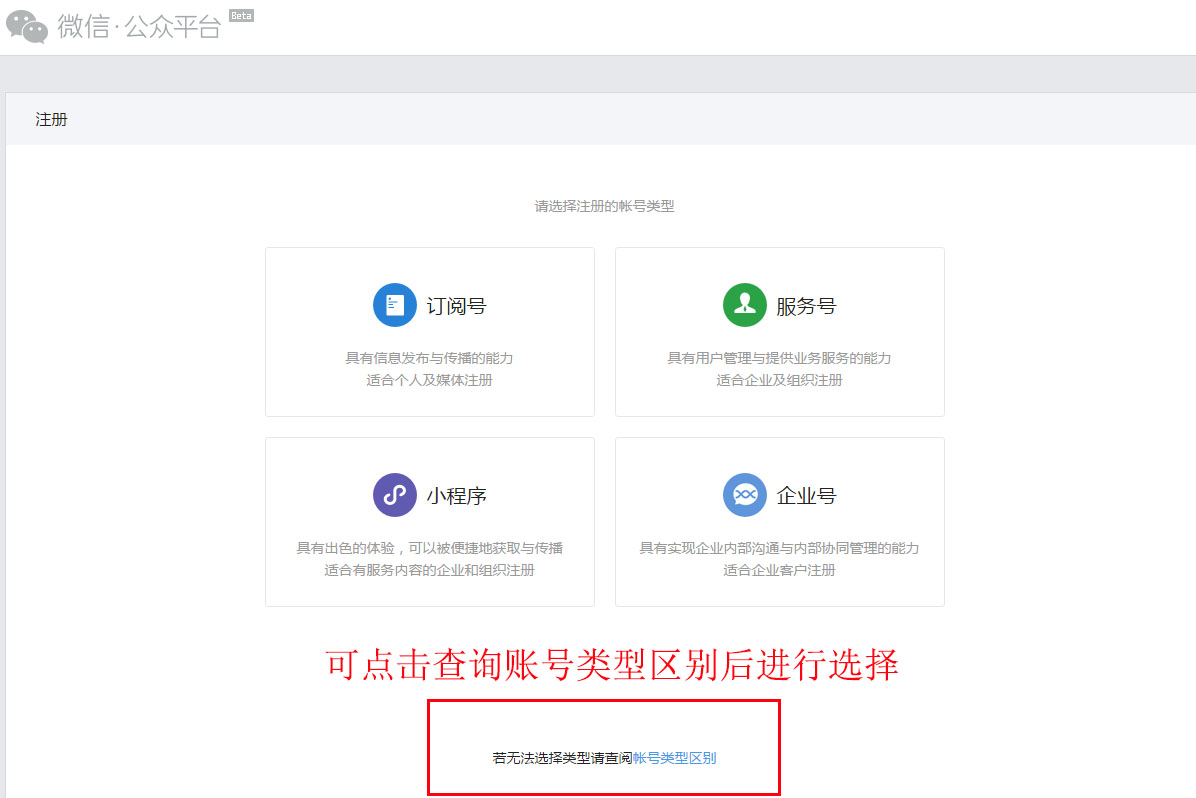Viewport: 1196px width, 798px height.
Task: Click the 若无法选择类型请查阅 text
Action: (x=562, y=758)
